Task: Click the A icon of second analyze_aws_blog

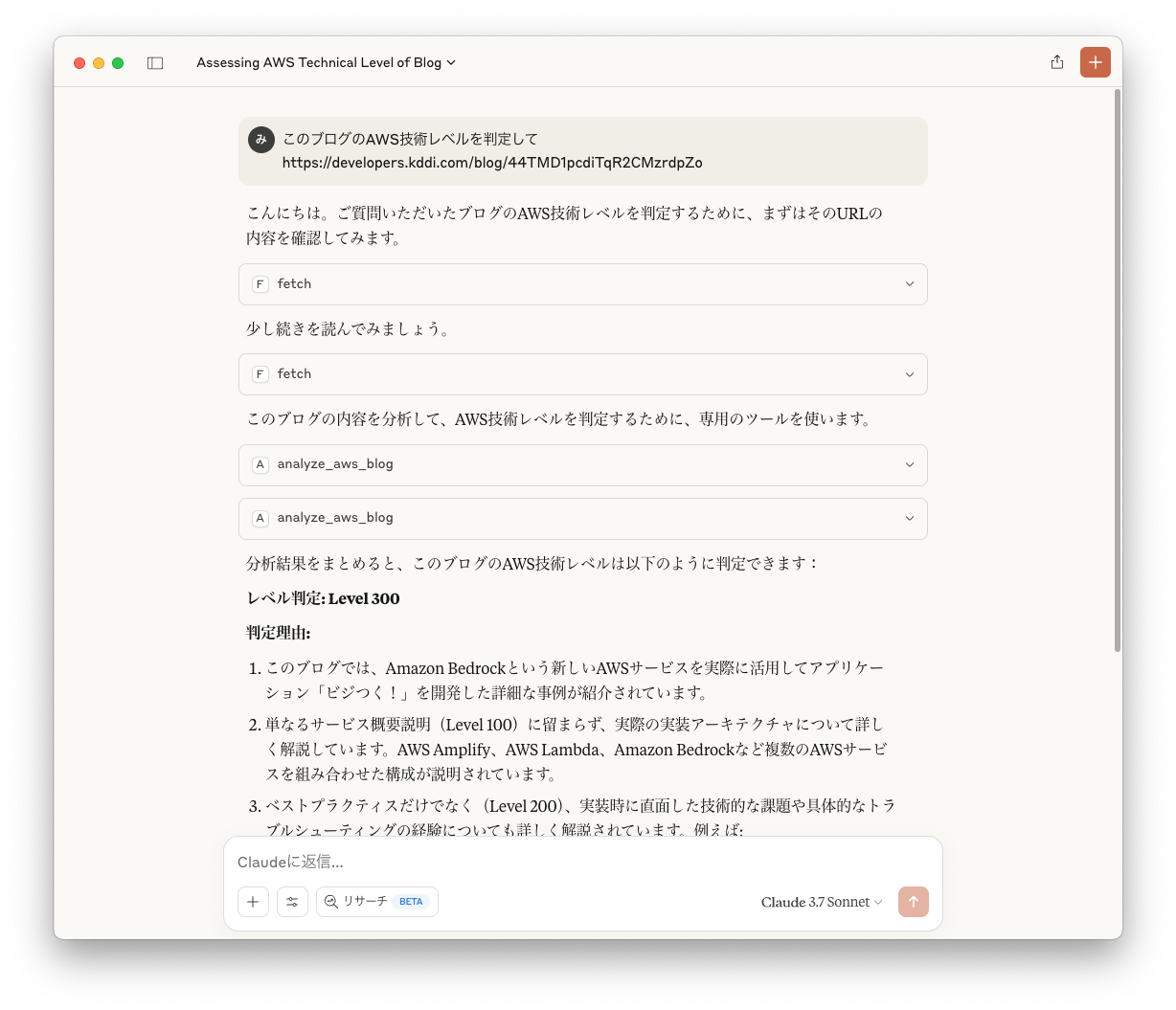Action: (x=260, y=518)
